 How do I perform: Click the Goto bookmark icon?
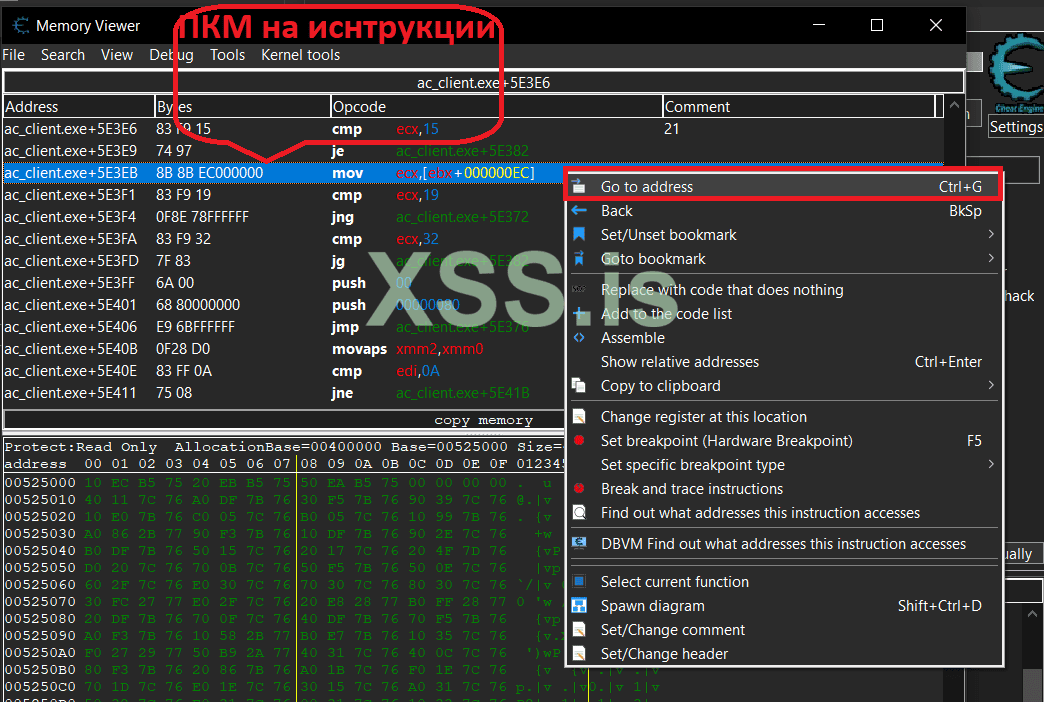pos(579,259)
